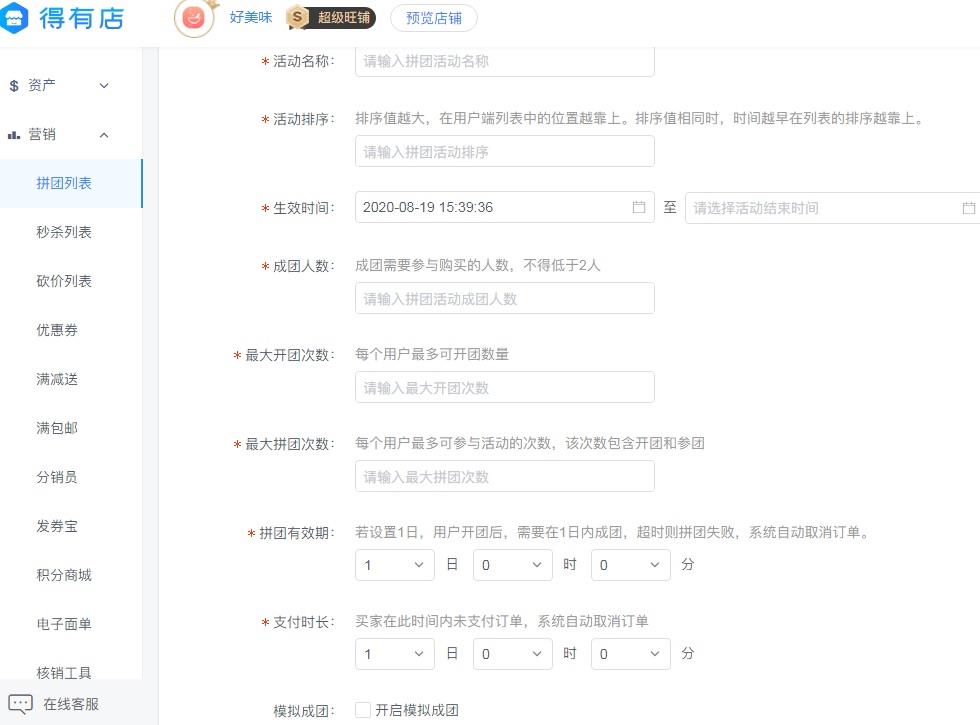
Task: Open 拼团有效期 day dropdown
Action: (394, 565)
